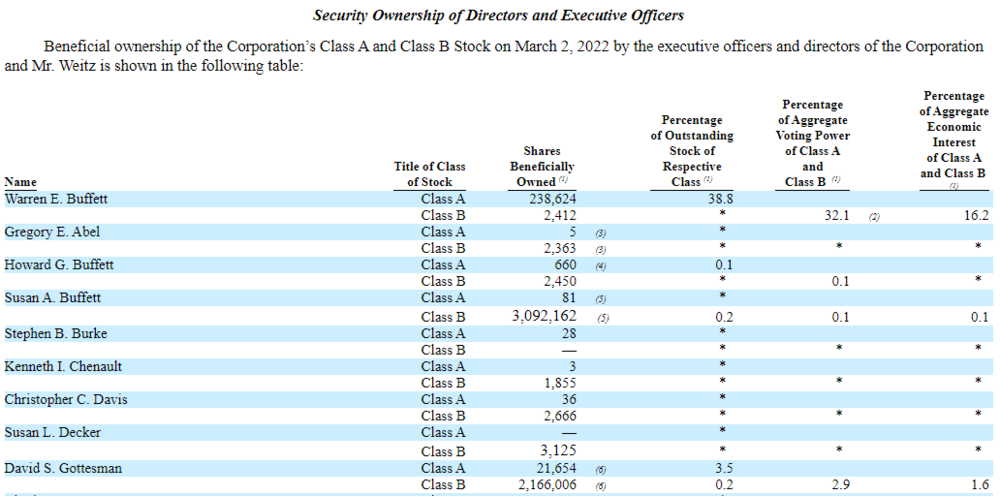Select the Susan L. Decker name cell
The height and width of the screenshot is (496, 1000).
(52, 432)
